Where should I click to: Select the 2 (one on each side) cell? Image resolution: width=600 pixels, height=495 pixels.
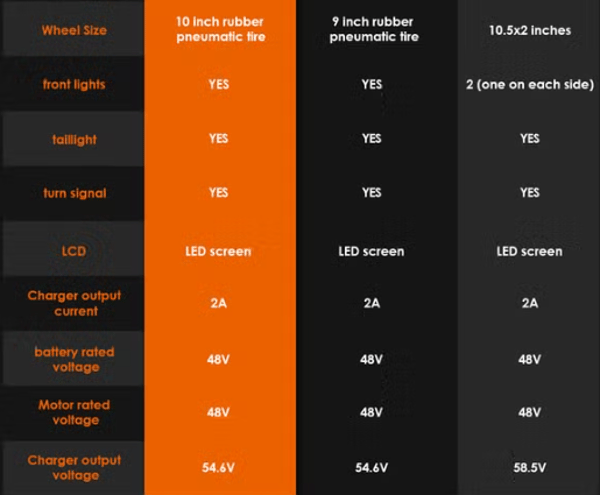[529, 85]
